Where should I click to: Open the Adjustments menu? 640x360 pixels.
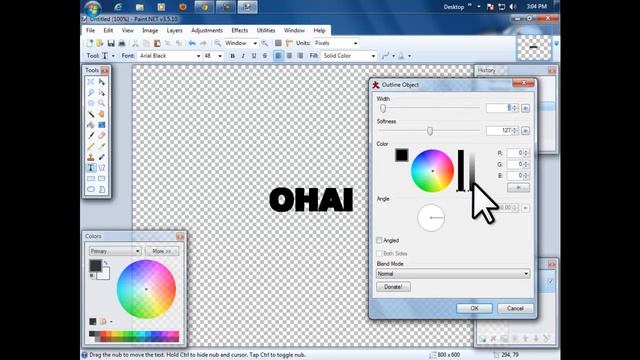point(207,31)
